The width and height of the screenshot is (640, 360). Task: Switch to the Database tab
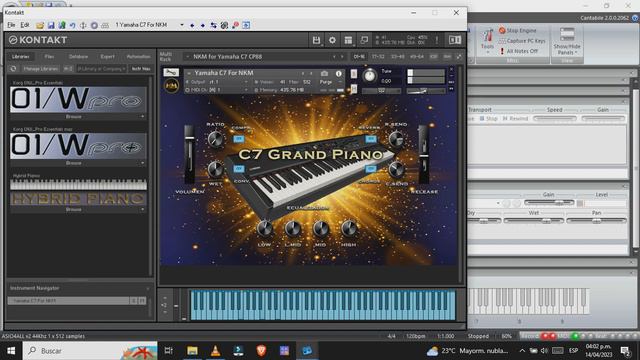tap(78, 56)
